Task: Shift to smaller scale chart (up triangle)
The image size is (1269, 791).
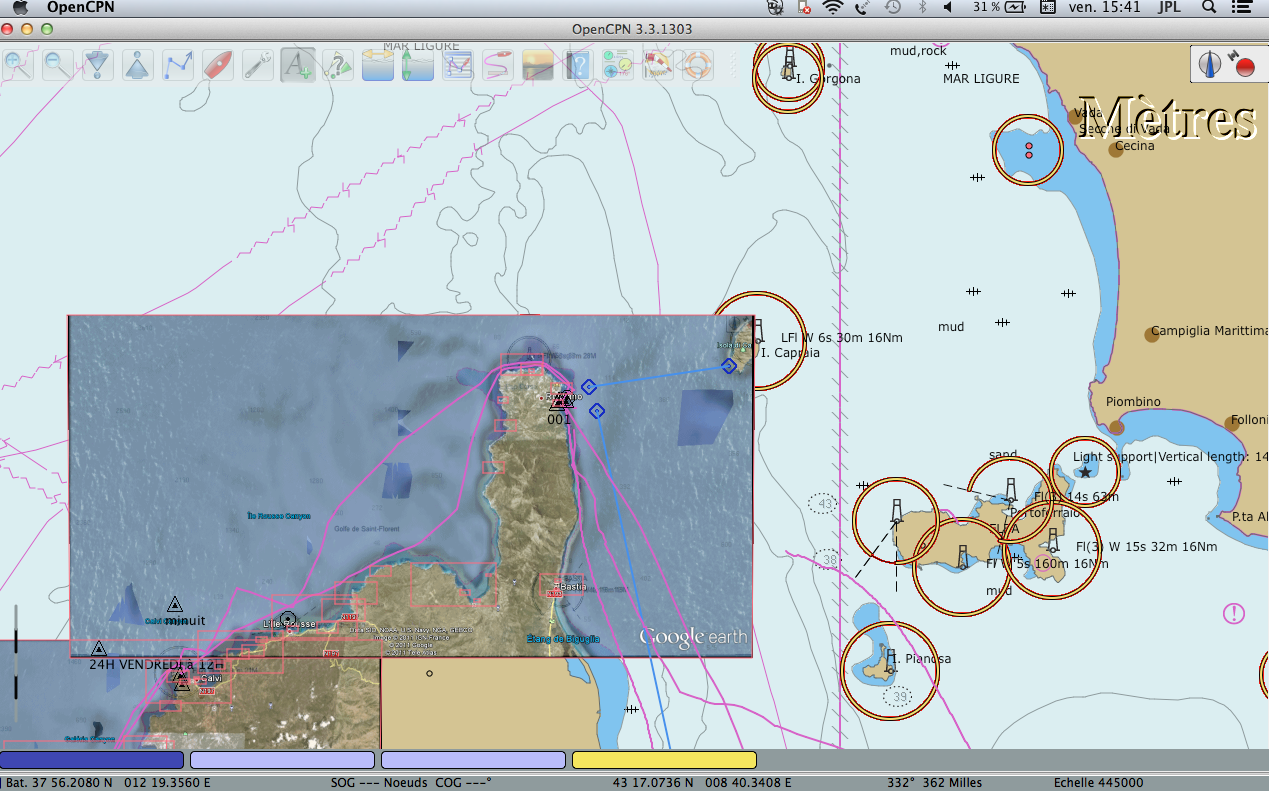Action: [137, 66]
